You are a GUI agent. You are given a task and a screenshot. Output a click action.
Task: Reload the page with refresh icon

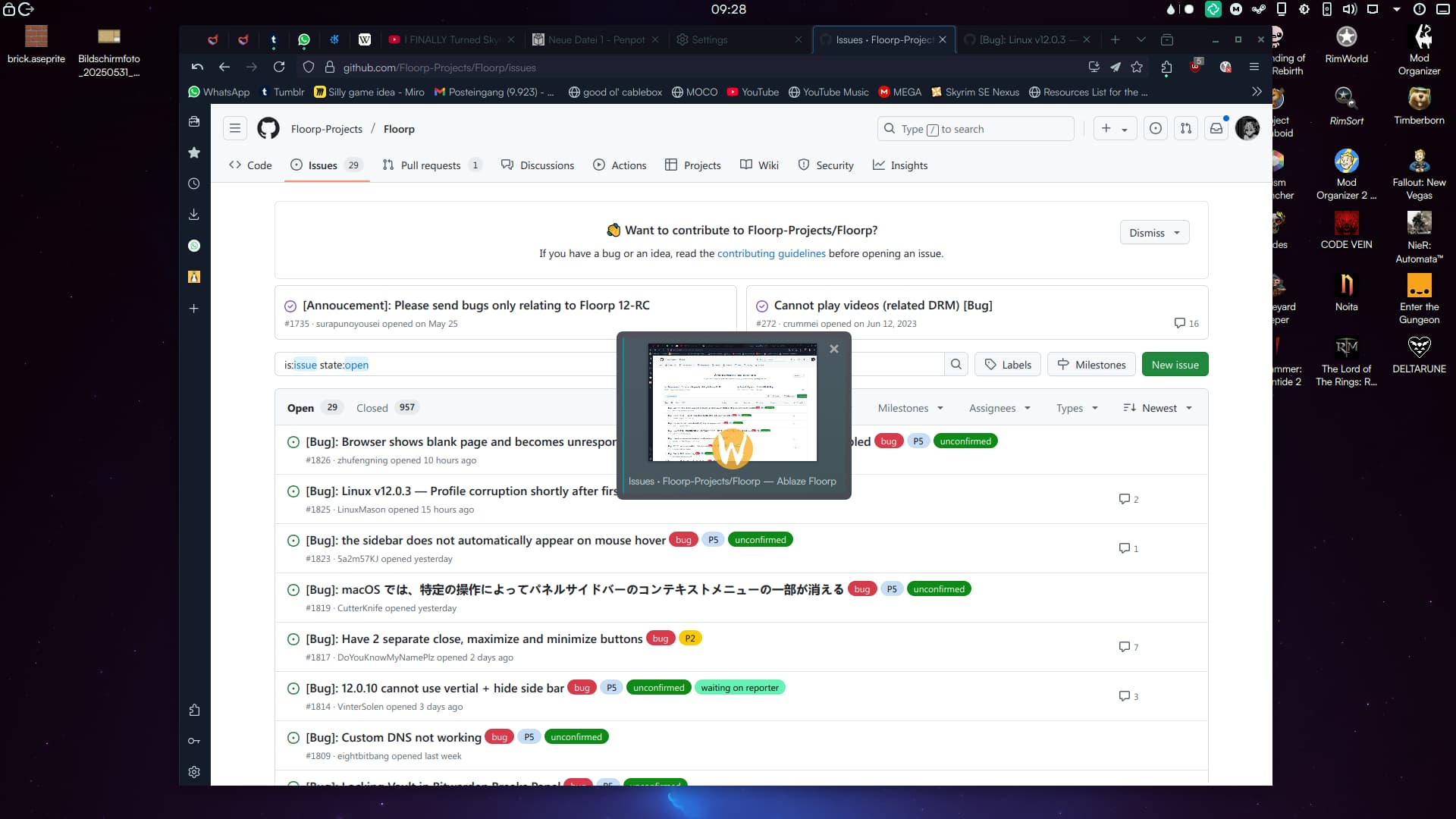279,67
